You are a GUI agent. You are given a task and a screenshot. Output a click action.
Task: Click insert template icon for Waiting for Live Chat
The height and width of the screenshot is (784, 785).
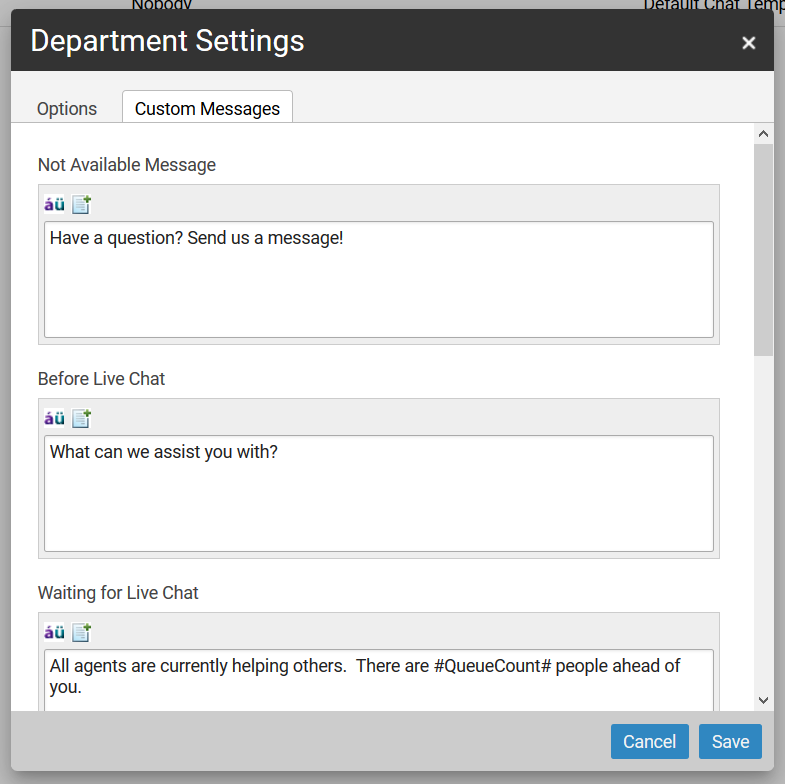(81, 633)
